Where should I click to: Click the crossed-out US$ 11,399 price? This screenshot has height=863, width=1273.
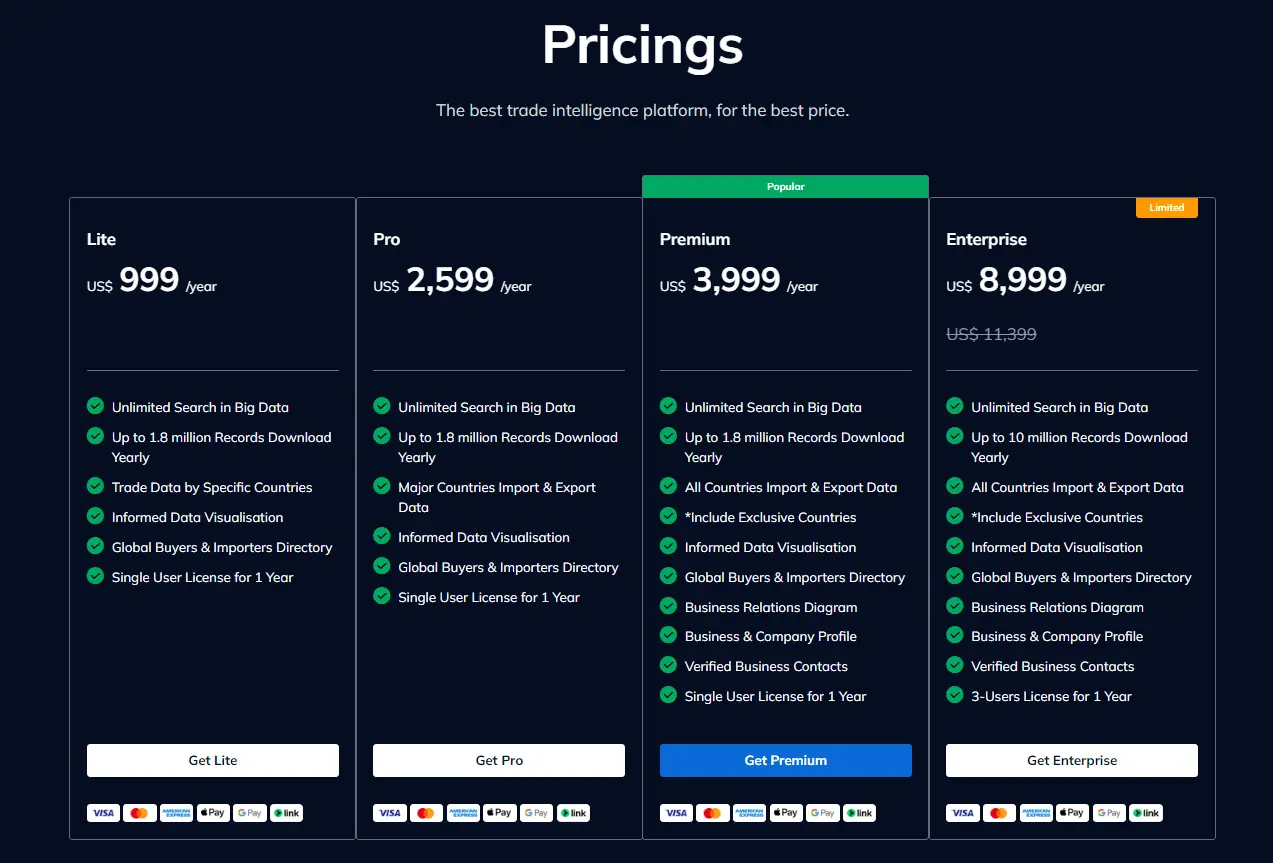[x=991, y=334]
